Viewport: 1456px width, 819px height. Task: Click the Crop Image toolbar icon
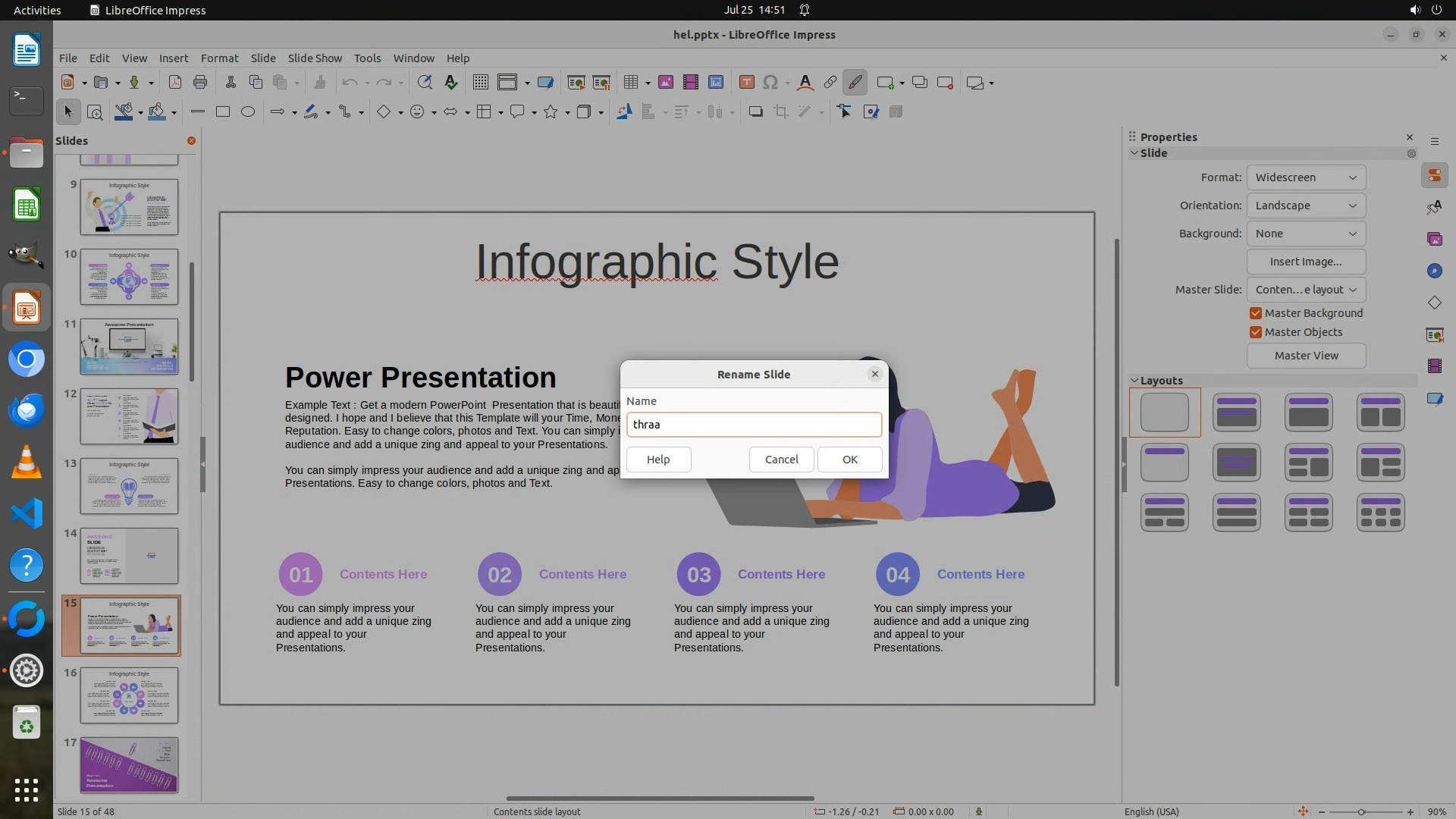[x=780, y=112]
